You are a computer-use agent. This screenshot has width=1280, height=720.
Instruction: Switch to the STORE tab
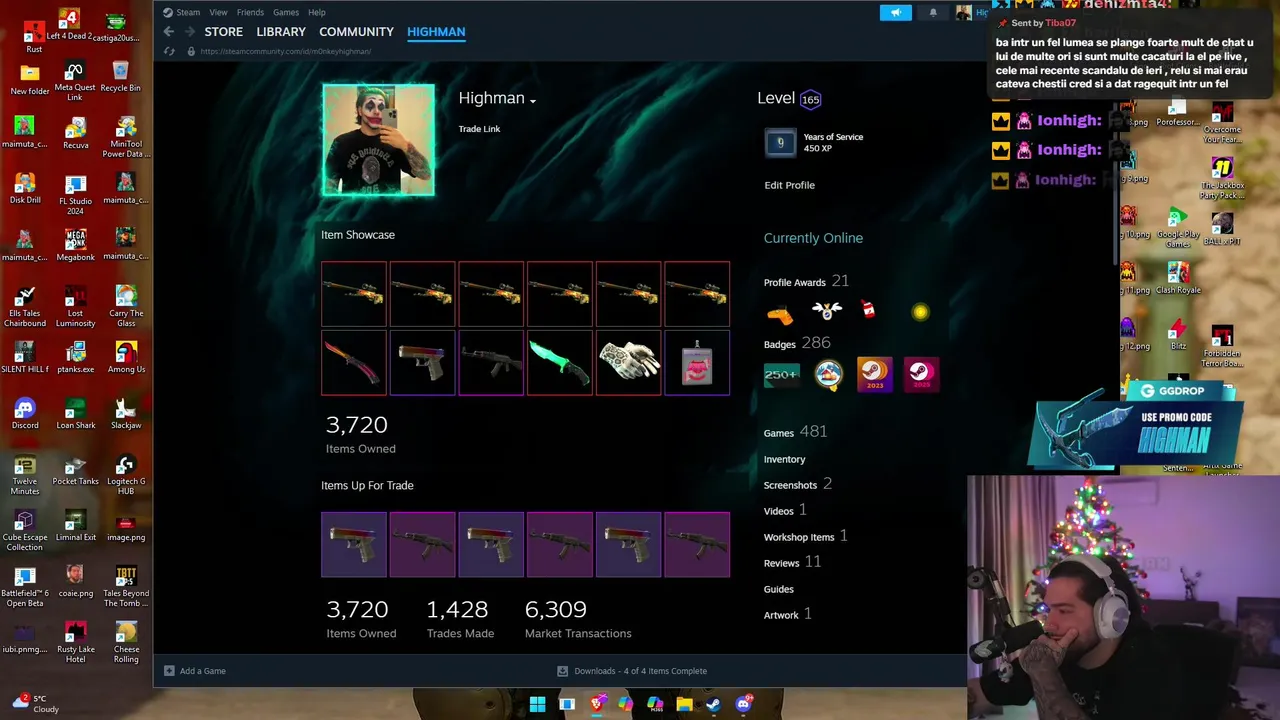(224, 32)
